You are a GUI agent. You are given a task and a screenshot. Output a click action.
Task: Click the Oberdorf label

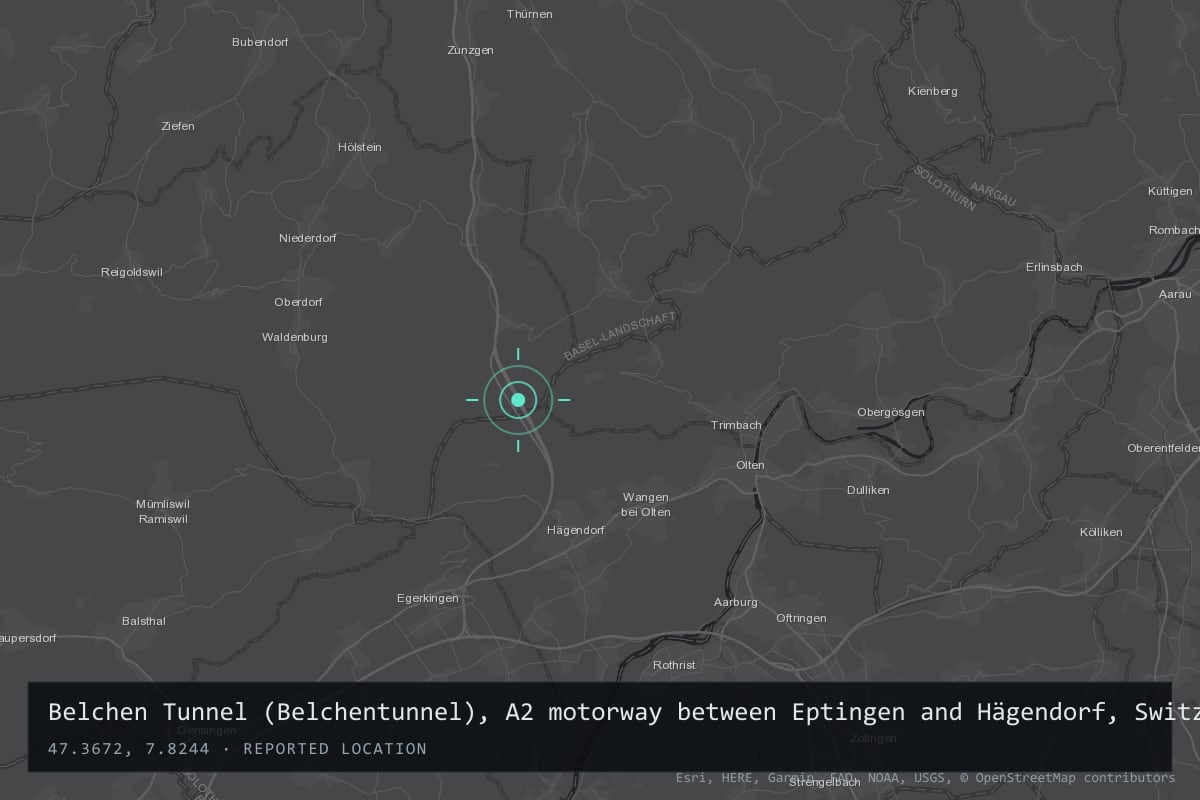pos(299,302)
